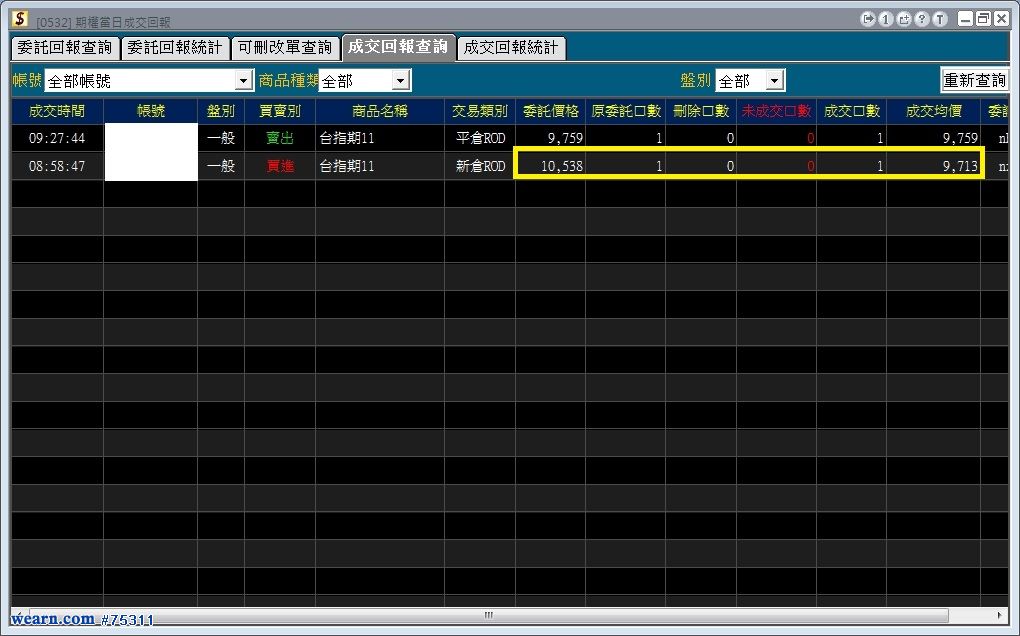This screenshot has height=636, width=1020.
Task: Click the add-window plus icon in title bar
Action: pyautogui.click(x=904, y=20)
